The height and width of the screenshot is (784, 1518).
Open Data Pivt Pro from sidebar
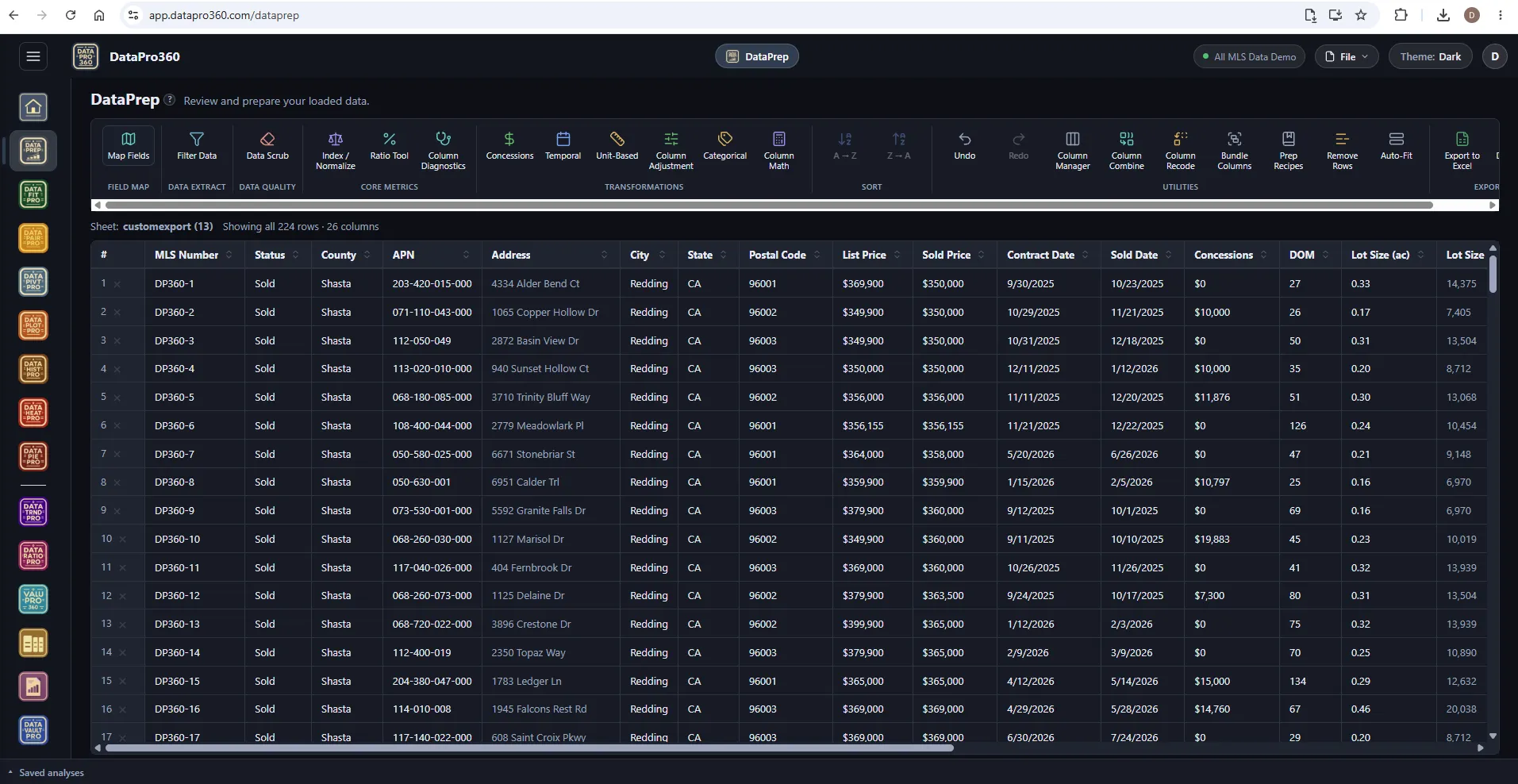33,282
